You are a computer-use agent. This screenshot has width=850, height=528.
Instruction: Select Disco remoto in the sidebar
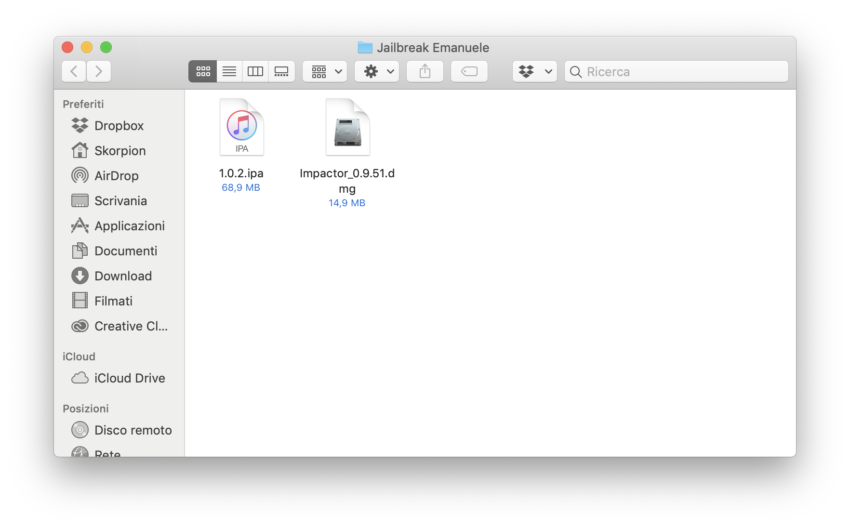click(x=119, y=430)
